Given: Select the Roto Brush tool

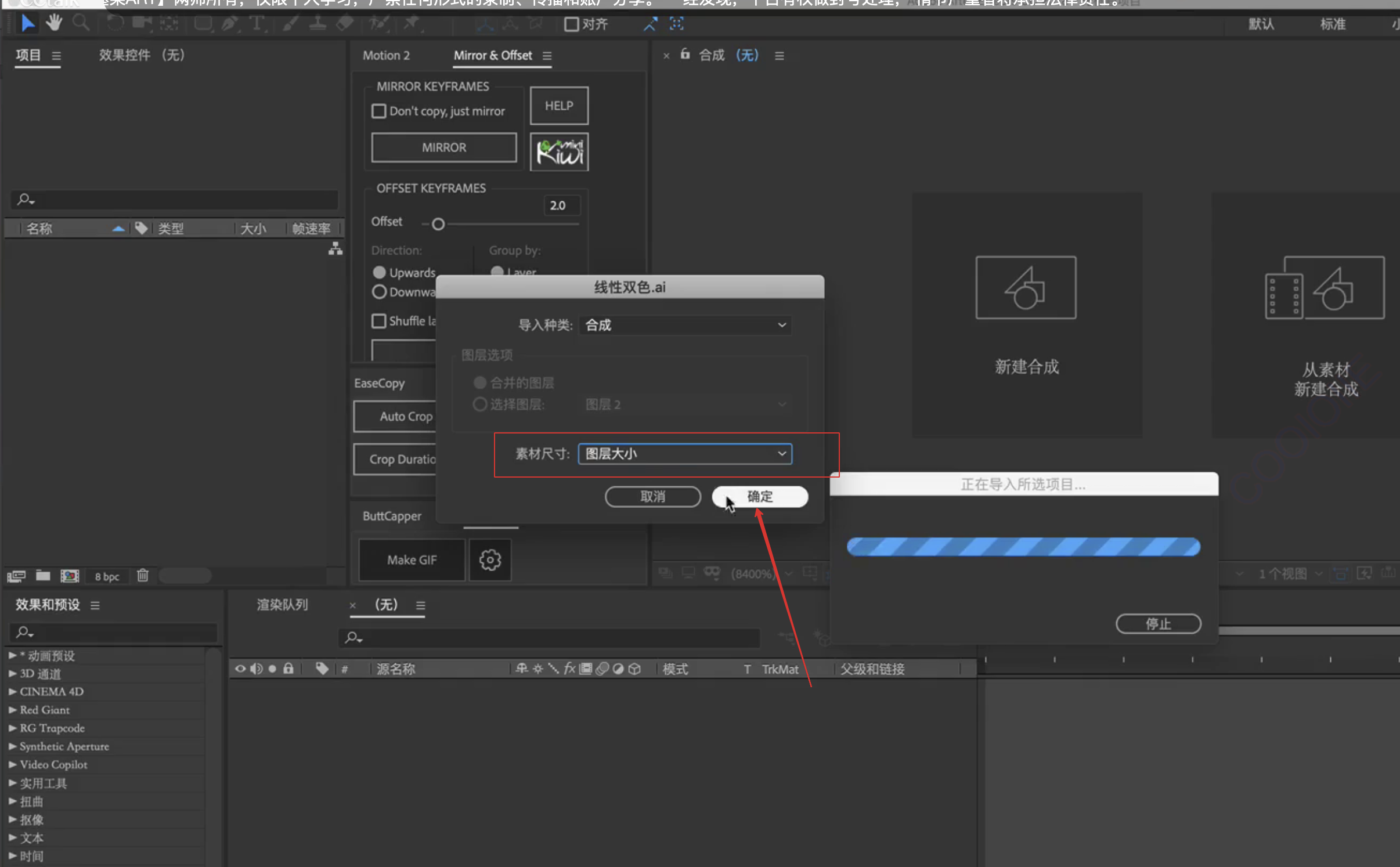Looking at the screenshot, I should [378, 24].
